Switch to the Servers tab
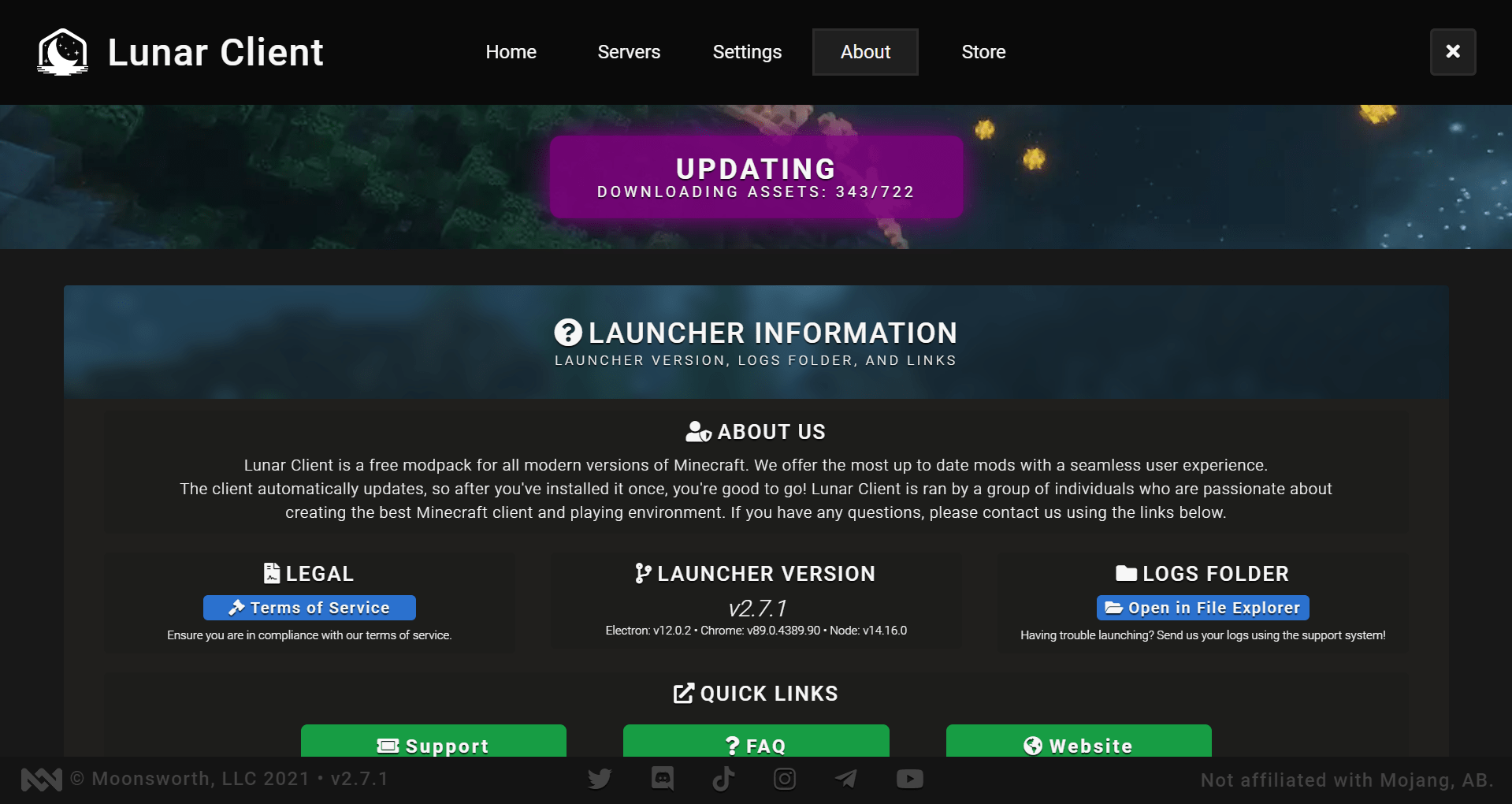Viewport: 1512px width, 804px height. [x=629, y=52]
